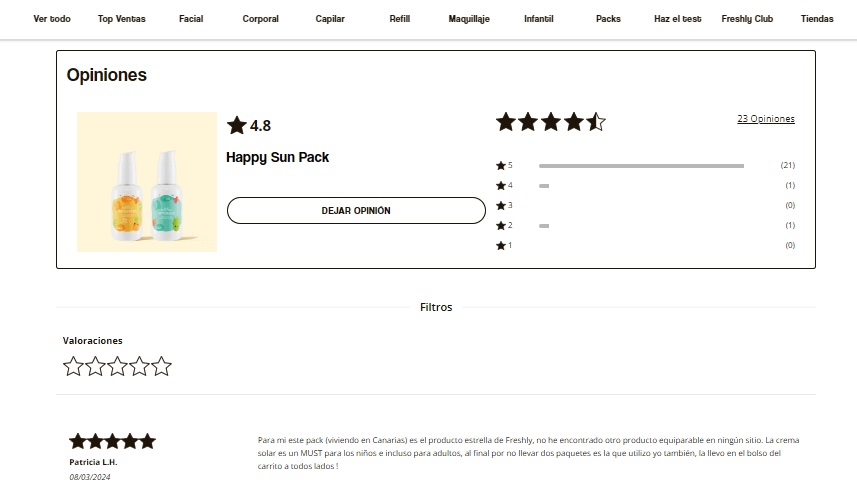857x492 pixels.
Task: Click the 5-star rating progress bar
Action: click(x=641, y=166)
